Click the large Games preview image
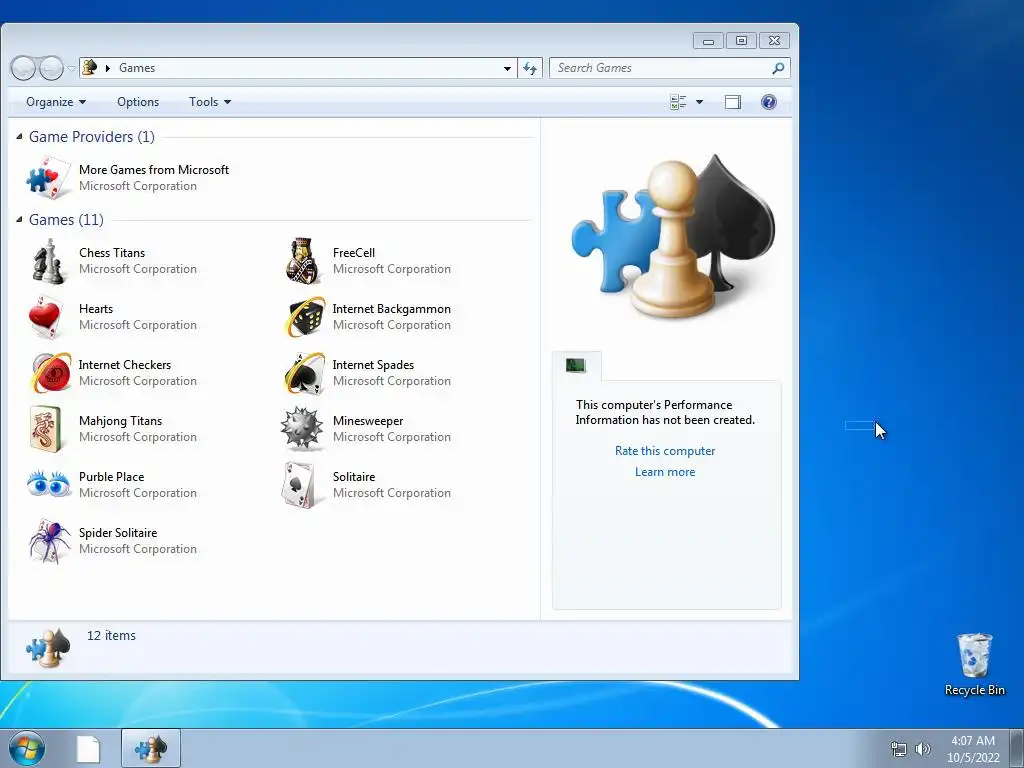The image size is (1024, 768). (x=673, y=236)
